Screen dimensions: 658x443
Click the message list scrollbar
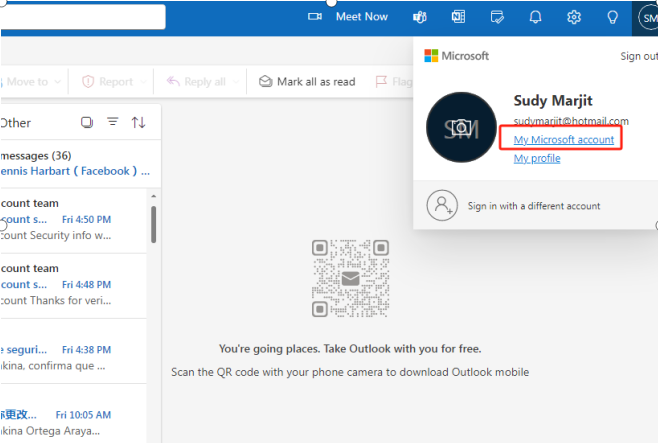[x=153, y=225]
